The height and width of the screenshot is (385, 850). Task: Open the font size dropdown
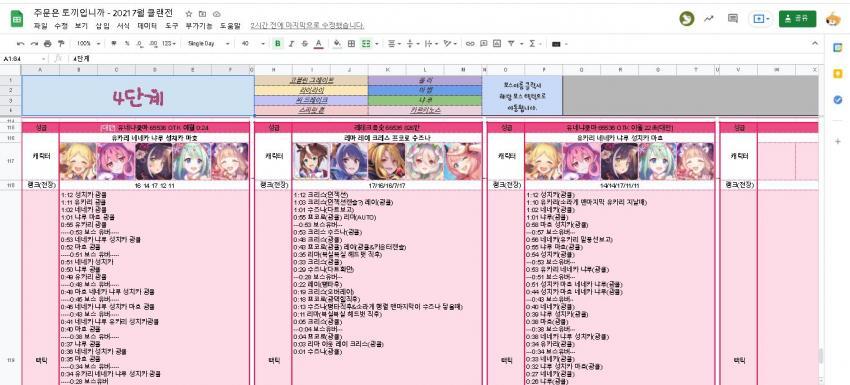point(253,43)
